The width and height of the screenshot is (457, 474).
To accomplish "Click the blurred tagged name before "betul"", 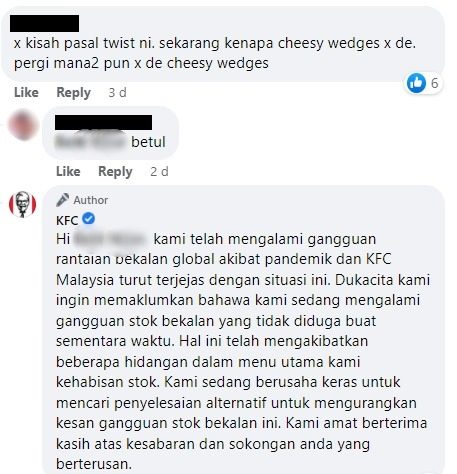I will pos(91,140).
